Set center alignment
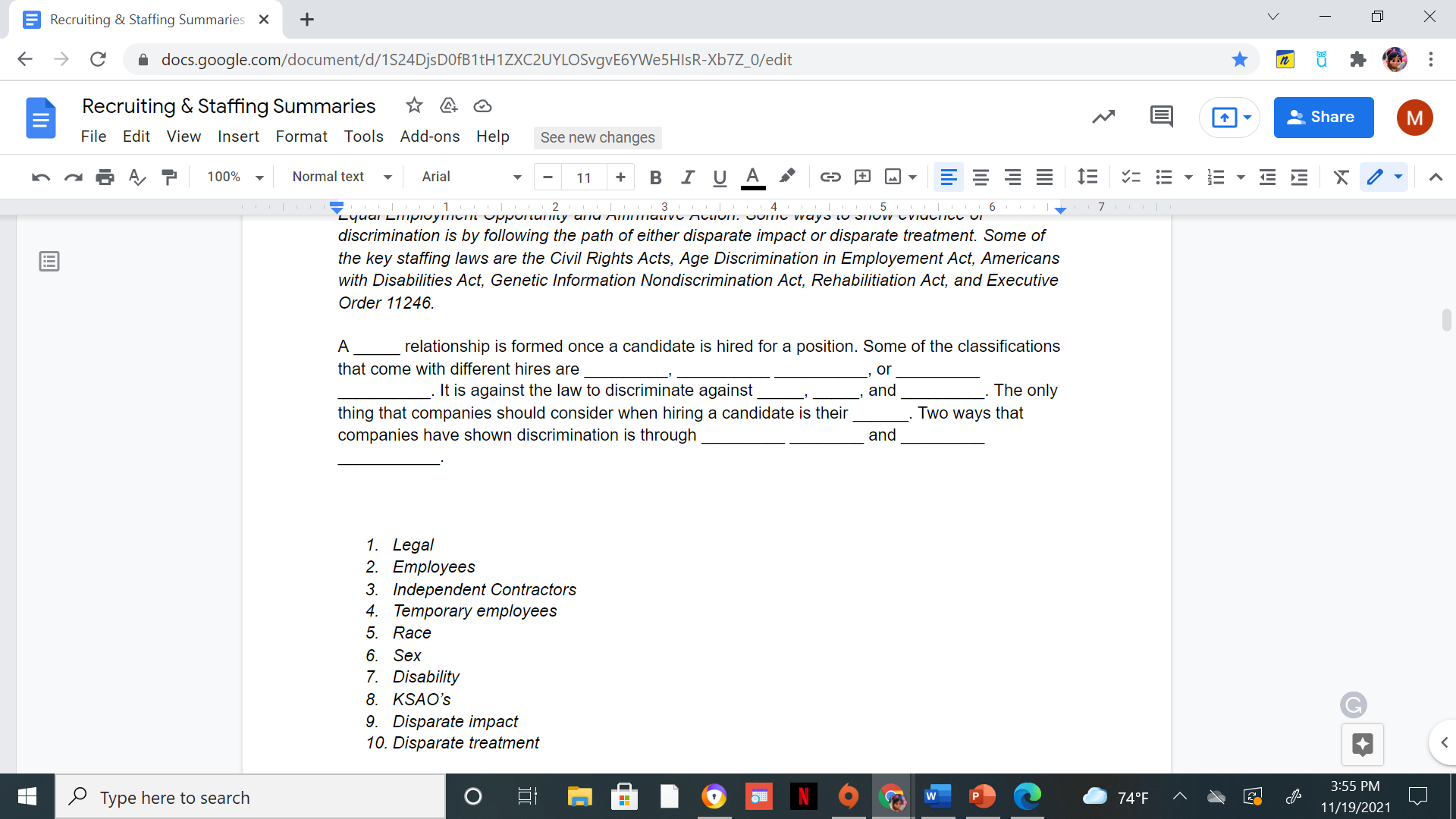Screen dimensions: 1456x819 coord(981,177)
